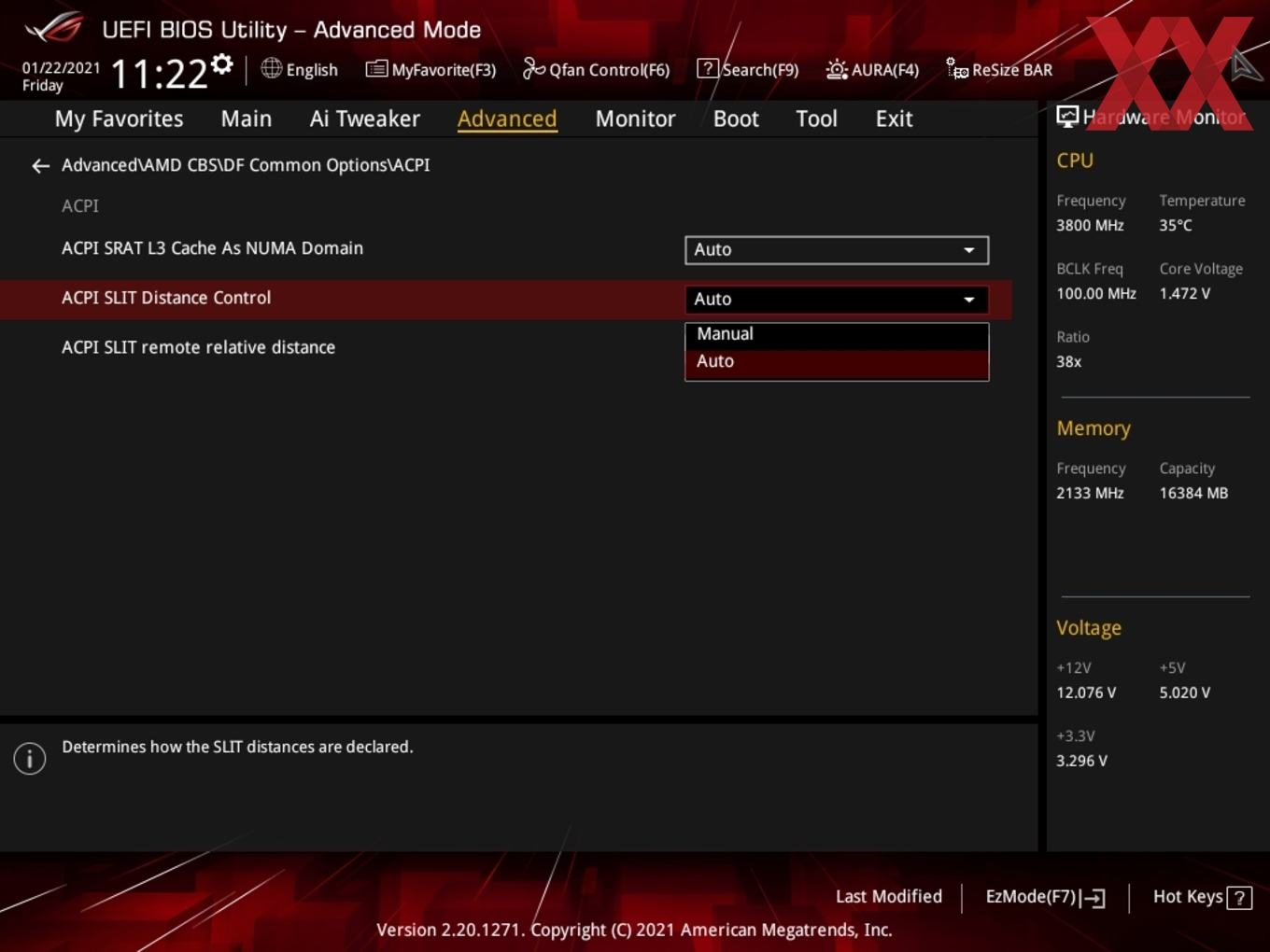Open the Ai Tweaker tab
The image size is (1270, 952).
[365, 119]
